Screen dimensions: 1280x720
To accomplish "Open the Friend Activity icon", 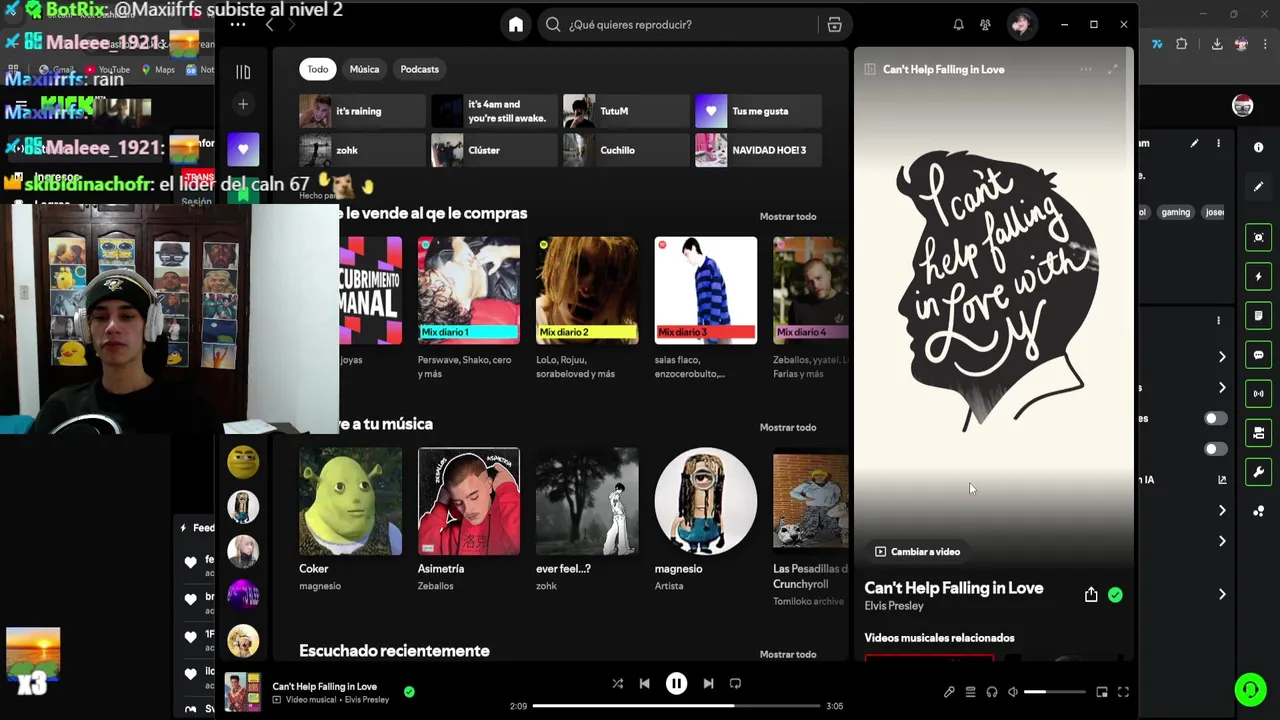I will tap(985, 25).
